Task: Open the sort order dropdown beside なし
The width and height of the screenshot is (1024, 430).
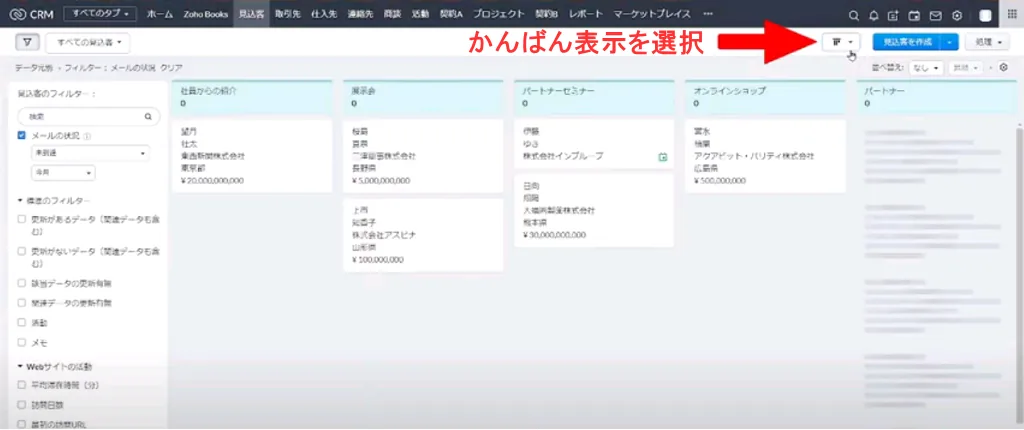Action: (966, 68)
